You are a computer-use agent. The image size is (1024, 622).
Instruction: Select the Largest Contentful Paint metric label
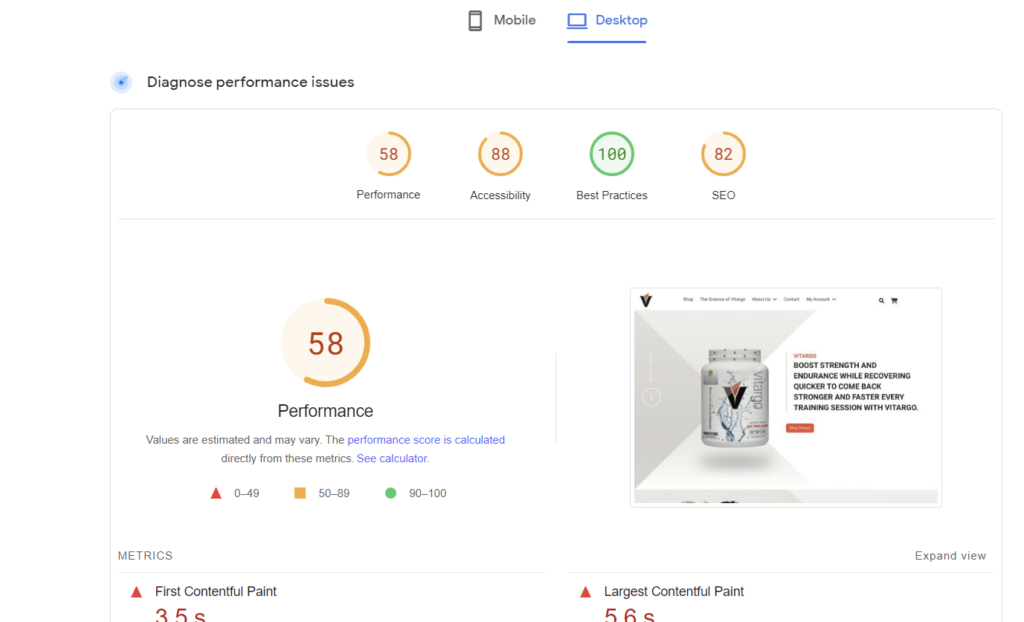pos(674,592)
